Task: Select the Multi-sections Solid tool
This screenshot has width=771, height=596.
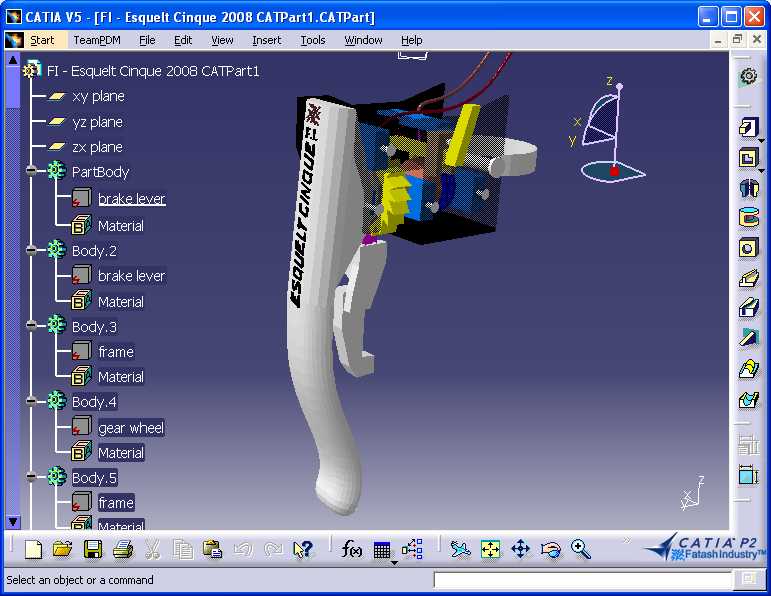Action: point(748,369)
